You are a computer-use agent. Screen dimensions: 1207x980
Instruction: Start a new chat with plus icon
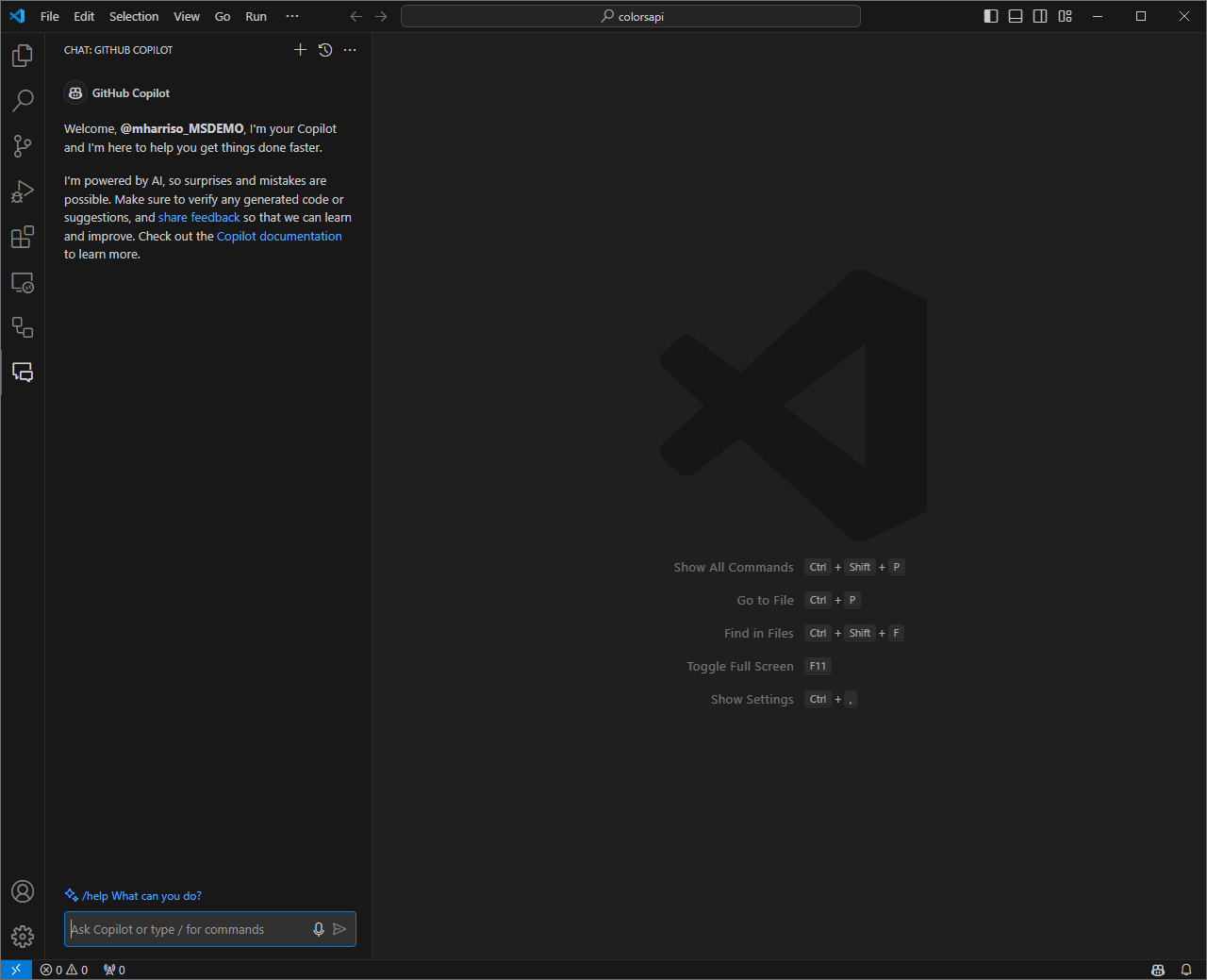[x=300, y=50]
